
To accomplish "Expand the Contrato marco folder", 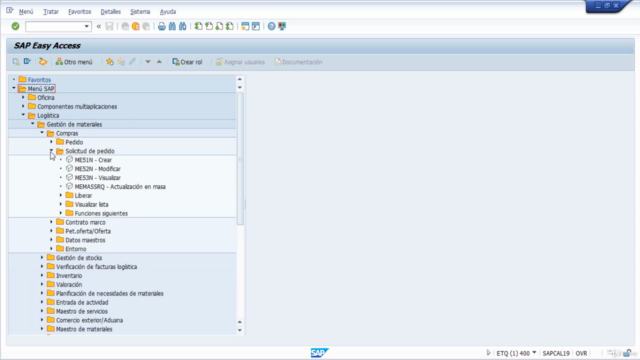I will 51,222.
